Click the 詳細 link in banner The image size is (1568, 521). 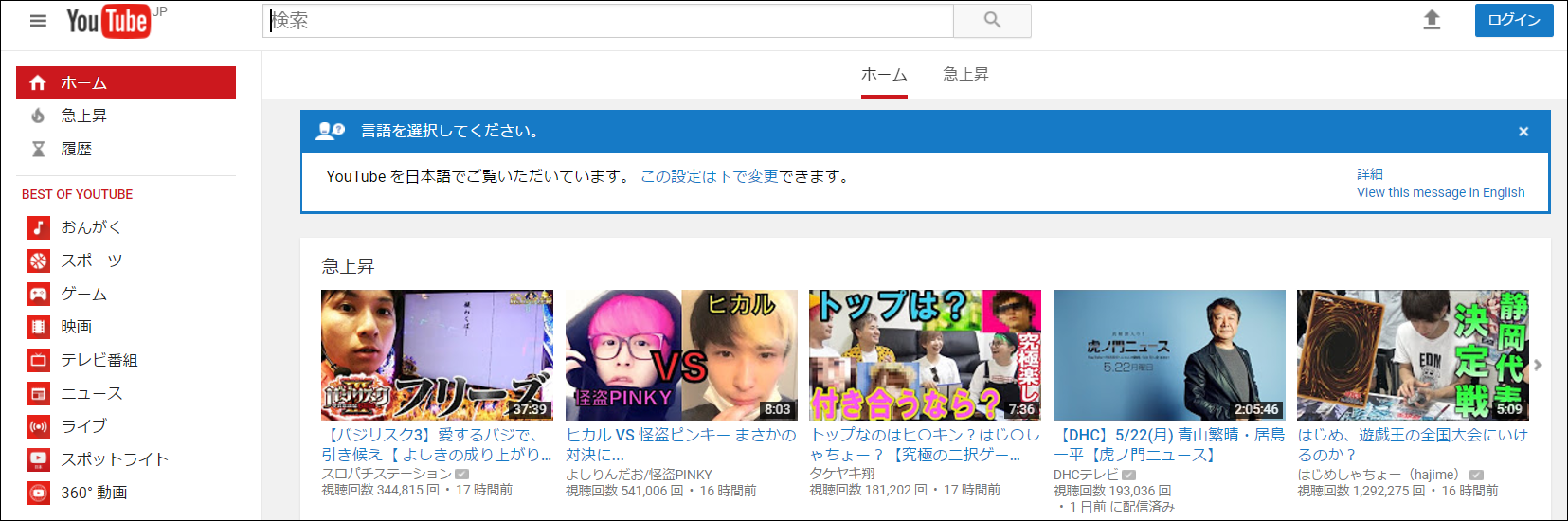(x=1370, y=174)
